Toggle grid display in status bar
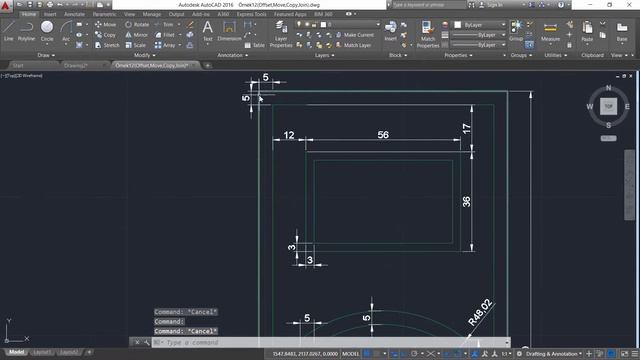Screen dimensions: 640x360 [x=367, y=354]
